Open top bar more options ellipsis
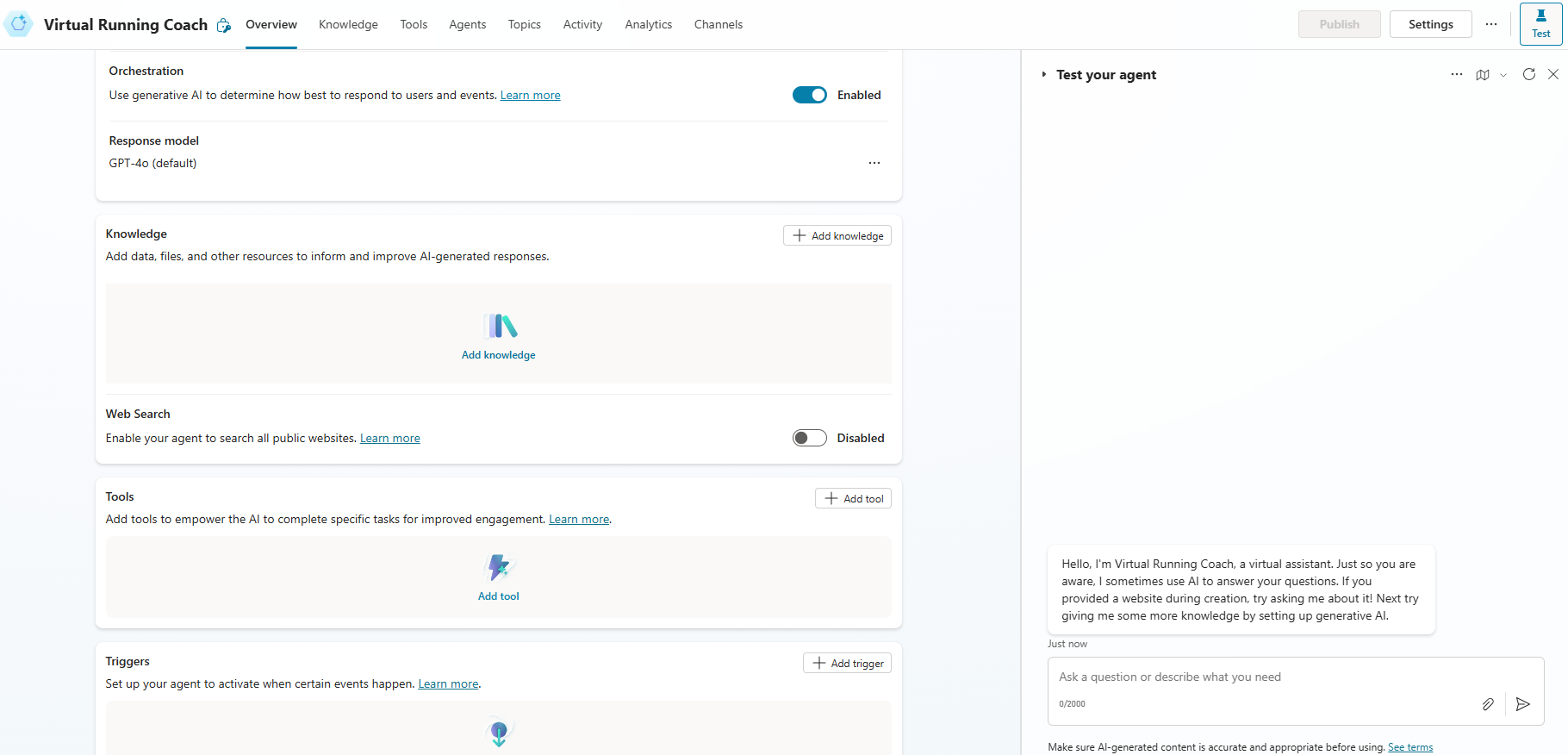Screen dimensions: 1568x755 click(x=1490, y=24)
